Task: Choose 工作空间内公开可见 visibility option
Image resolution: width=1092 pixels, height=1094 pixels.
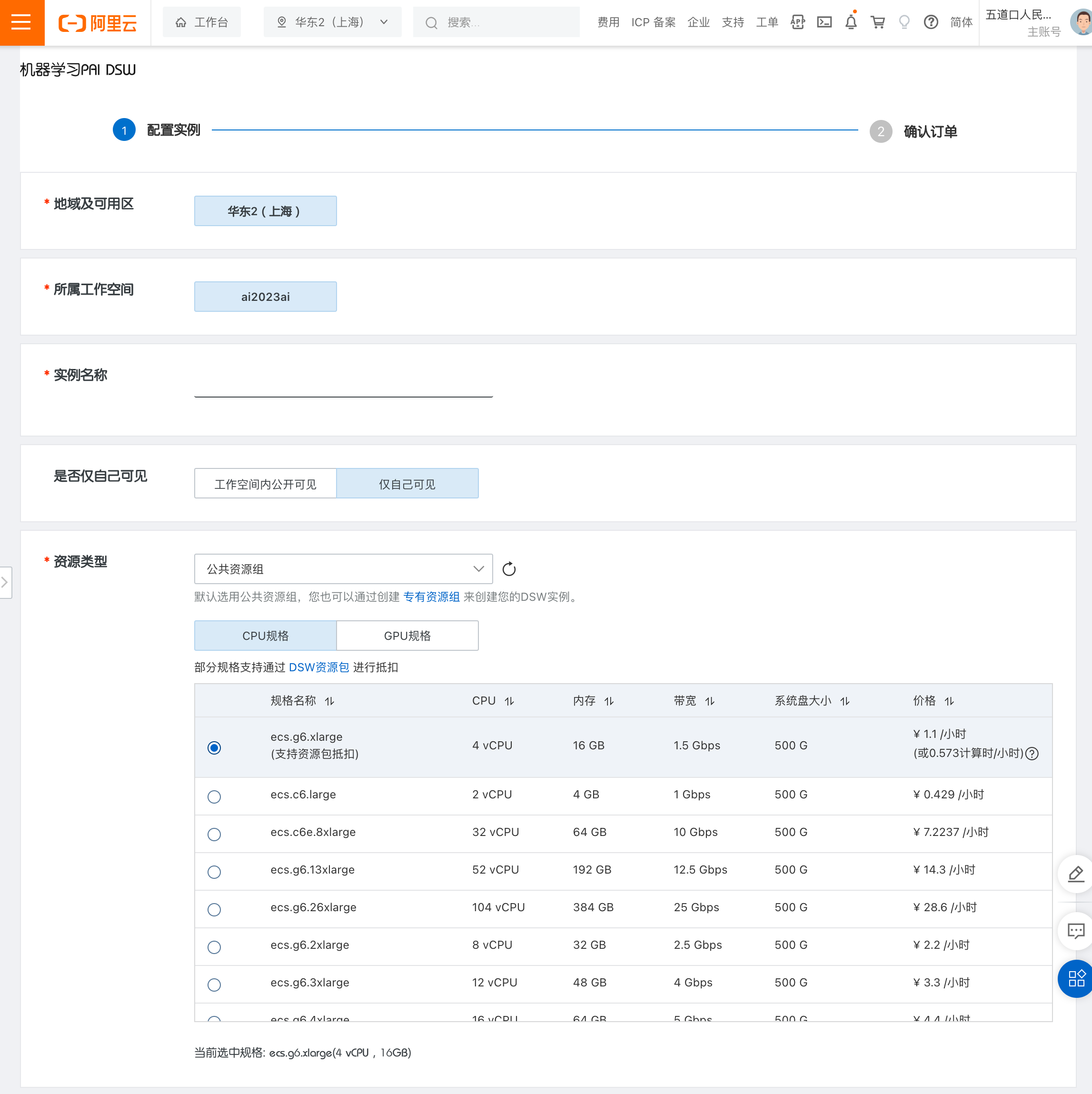Action: [265, 484]
